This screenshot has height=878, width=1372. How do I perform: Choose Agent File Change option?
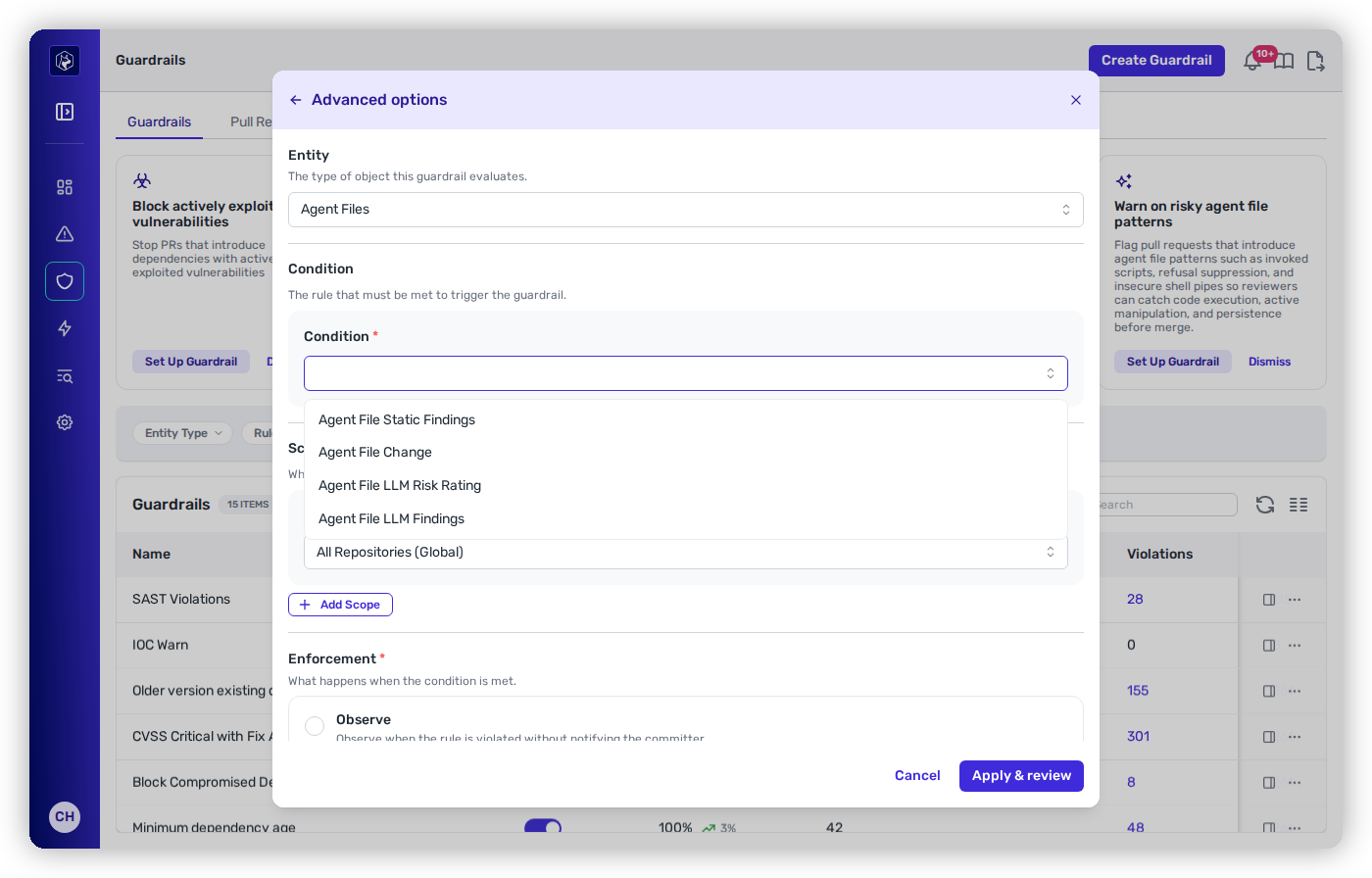tap(686, 452)
